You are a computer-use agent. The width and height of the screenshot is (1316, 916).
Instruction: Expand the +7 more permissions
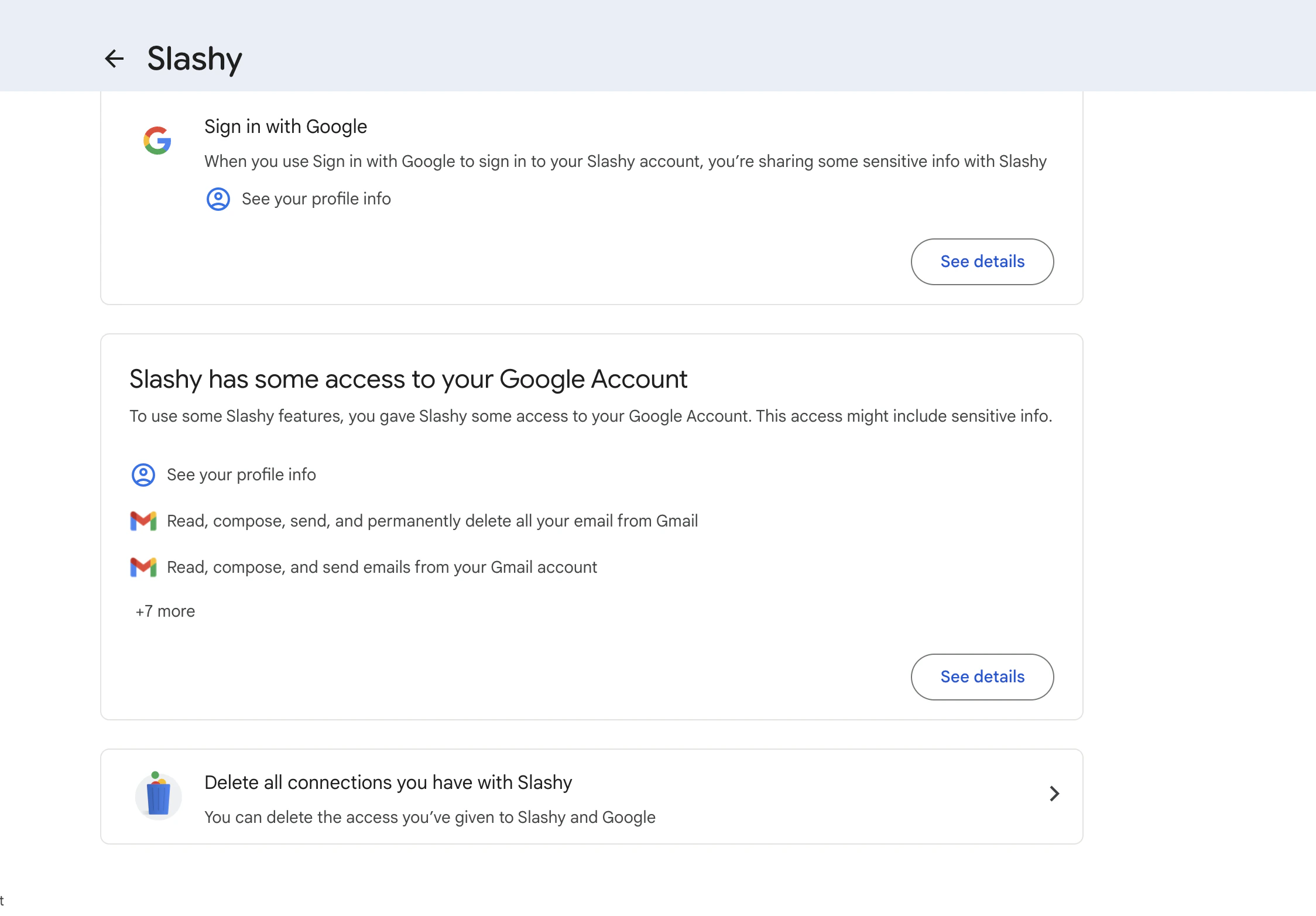pos(165,611)
